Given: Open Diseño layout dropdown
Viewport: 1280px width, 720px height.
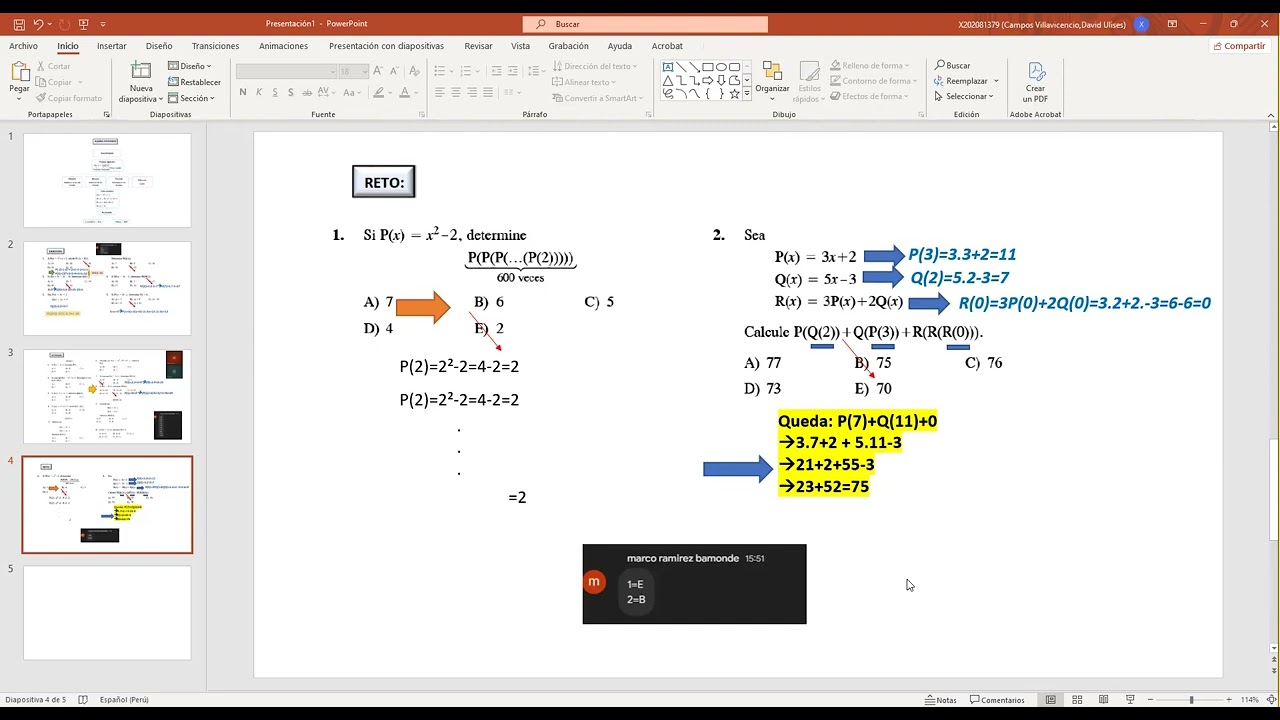Looking at the screenshot, I should coord(190,66).
